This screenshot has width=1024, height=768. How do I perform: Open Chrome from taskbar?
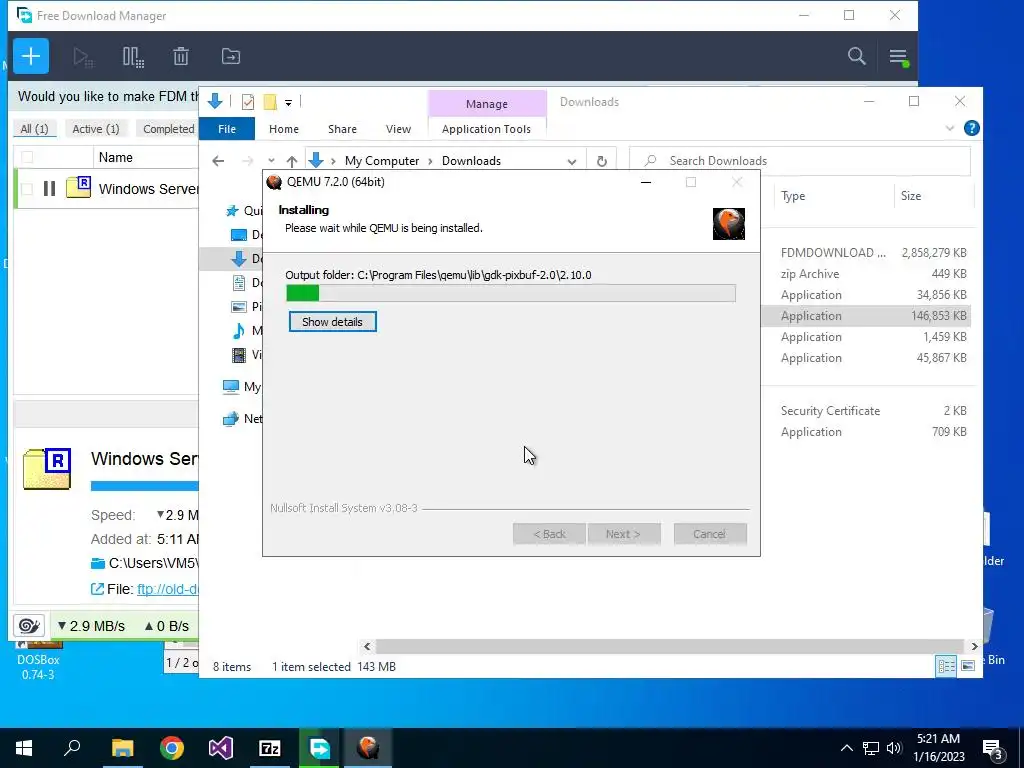(172, 748)
